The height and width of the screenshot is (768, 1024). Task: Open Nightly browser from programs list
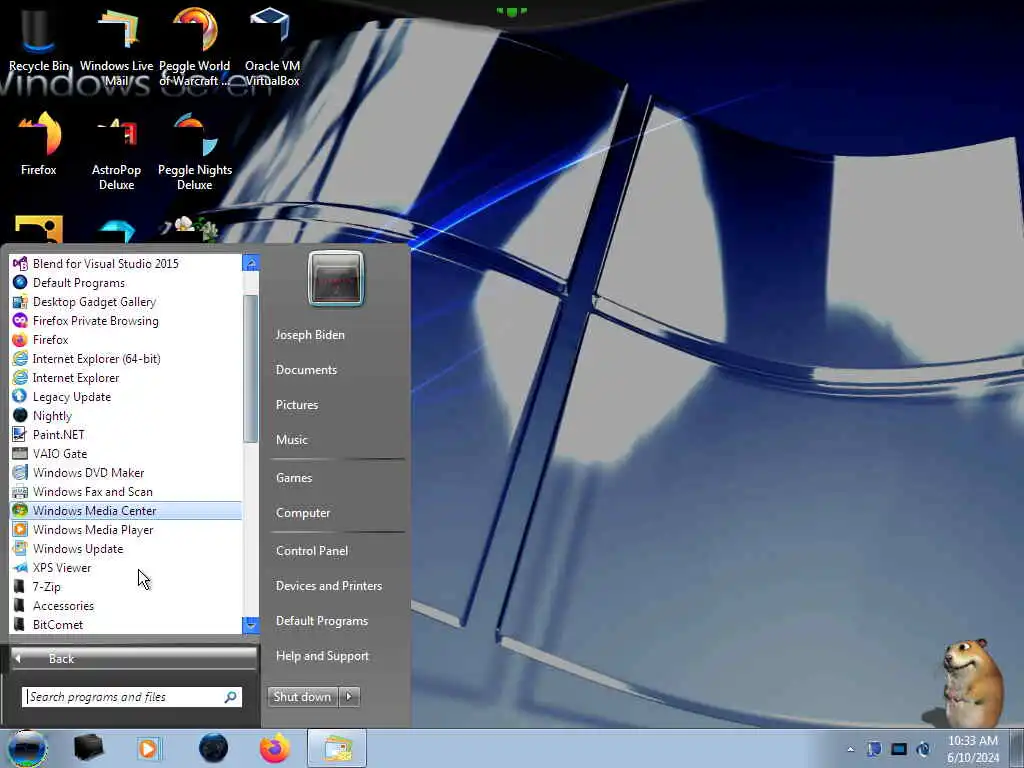click(126, 415)
